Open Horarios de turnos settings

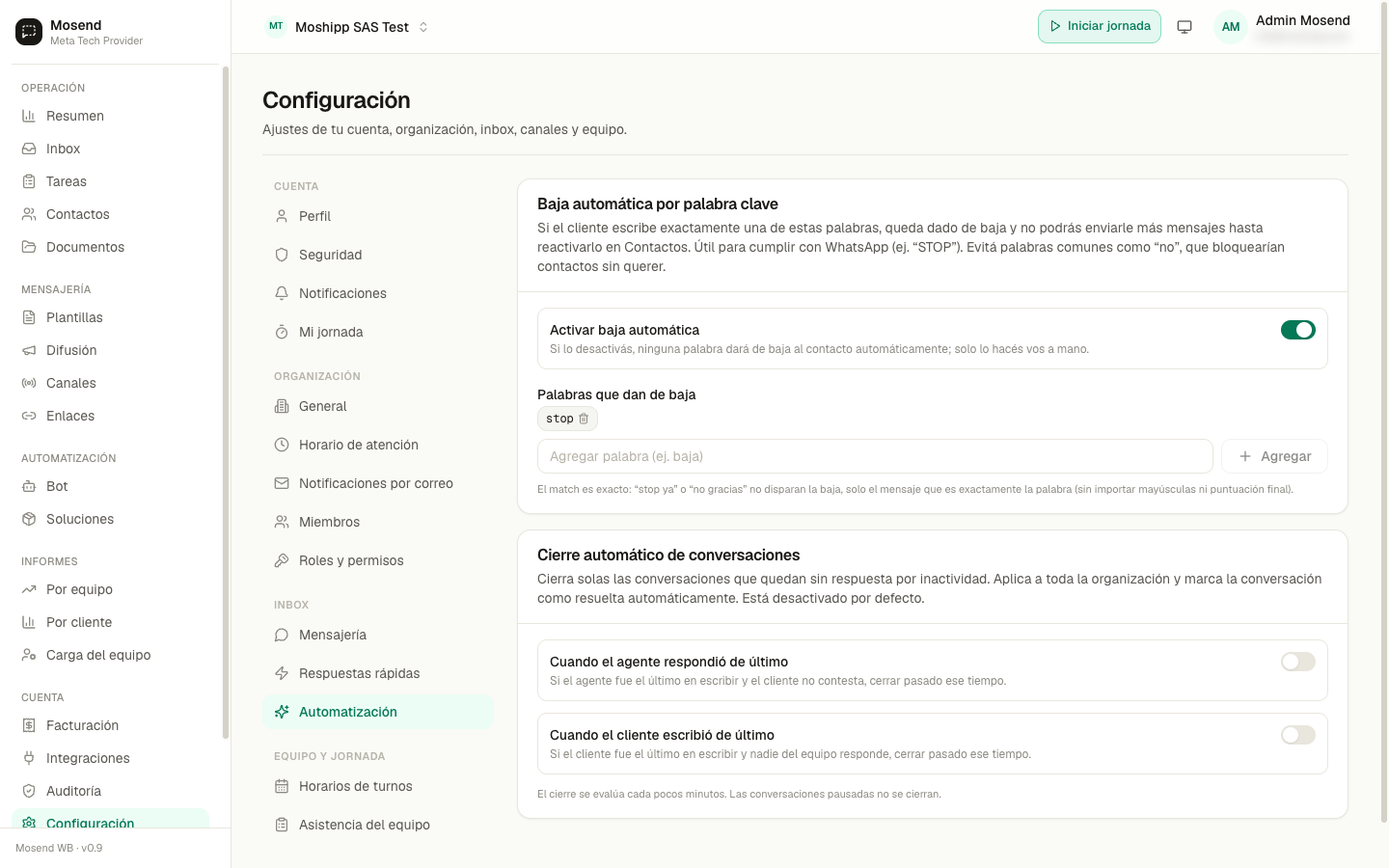[x=378, y=786]
